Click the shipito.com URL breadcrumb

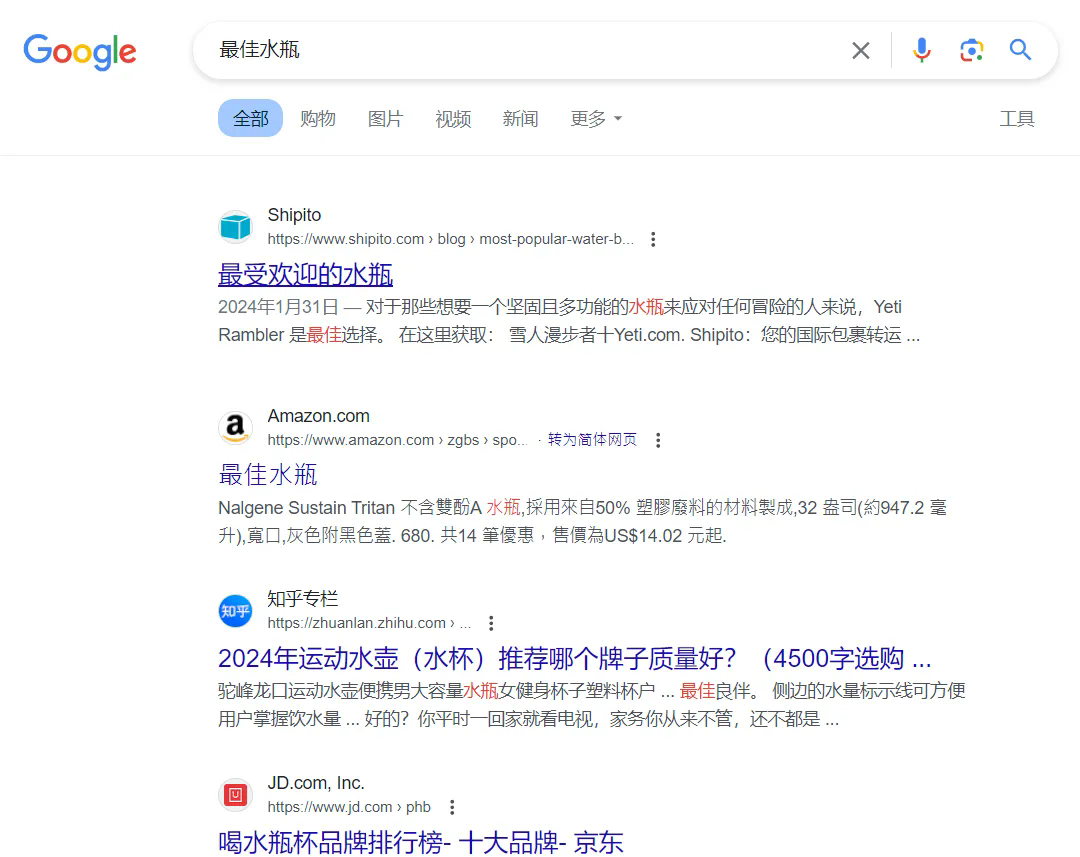450,239
